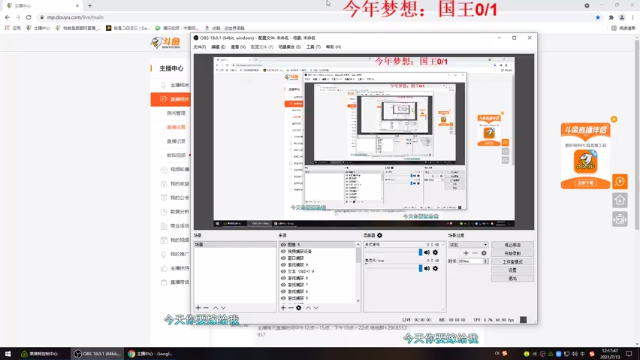Open the Chrome extensions puzzle icon
This screenshot has width=640, height=360.
click(611, 17)
